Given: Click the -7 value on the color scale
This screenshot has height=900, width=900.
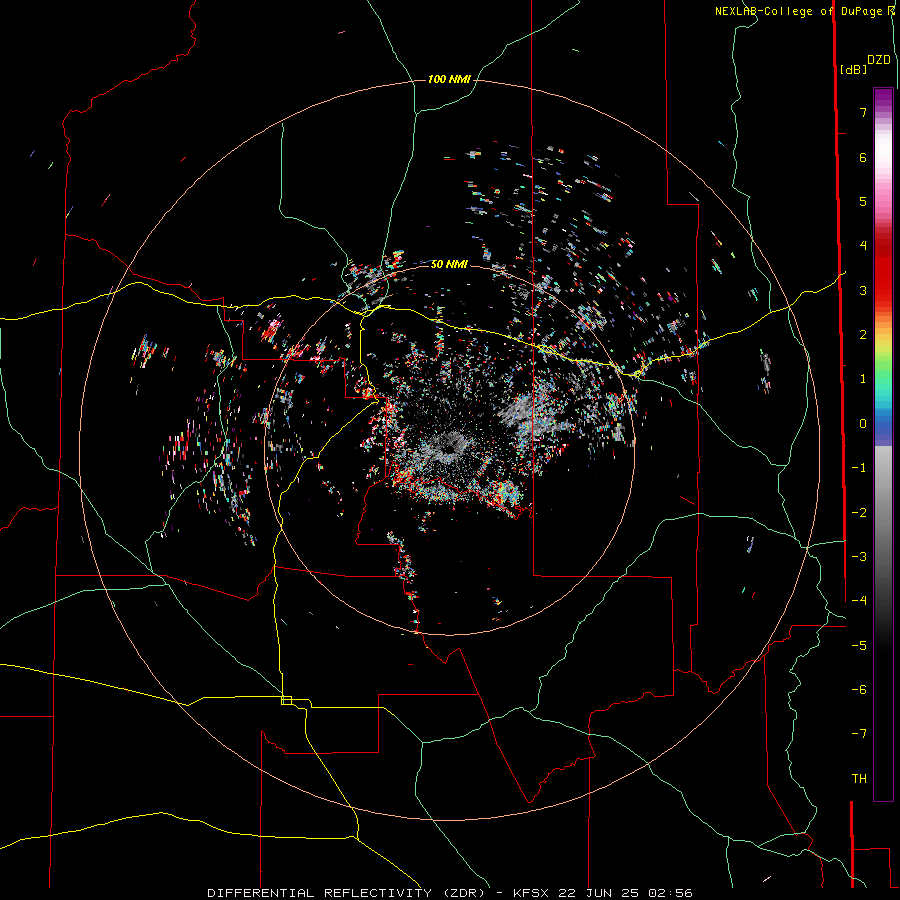Looking at the screenshot, I should point(859,734).
